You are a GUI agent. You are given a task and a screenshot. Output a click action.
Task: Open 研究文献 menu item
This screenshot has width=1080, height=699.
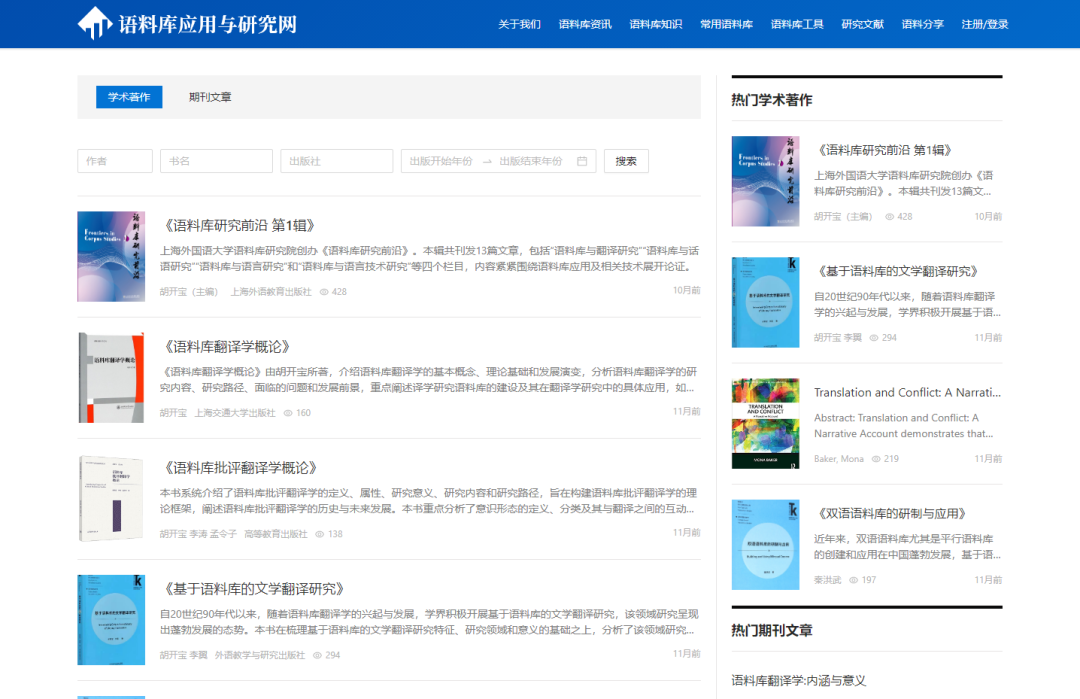pyautogui.click(x=862, y=24)
